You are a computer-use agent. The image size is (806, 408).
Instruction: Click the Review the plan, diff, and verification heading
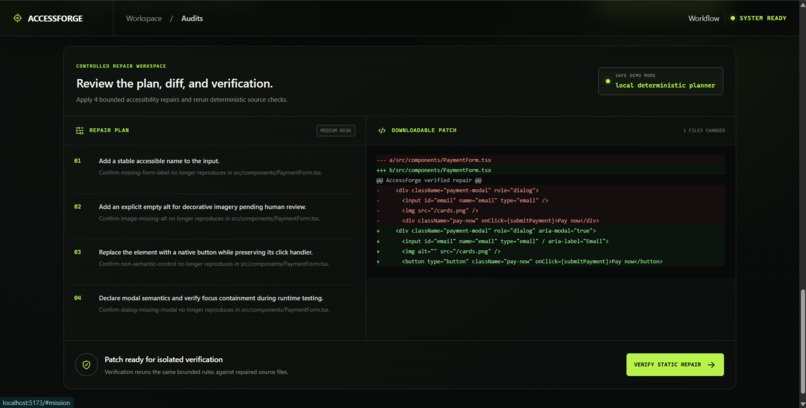[174, 83]
